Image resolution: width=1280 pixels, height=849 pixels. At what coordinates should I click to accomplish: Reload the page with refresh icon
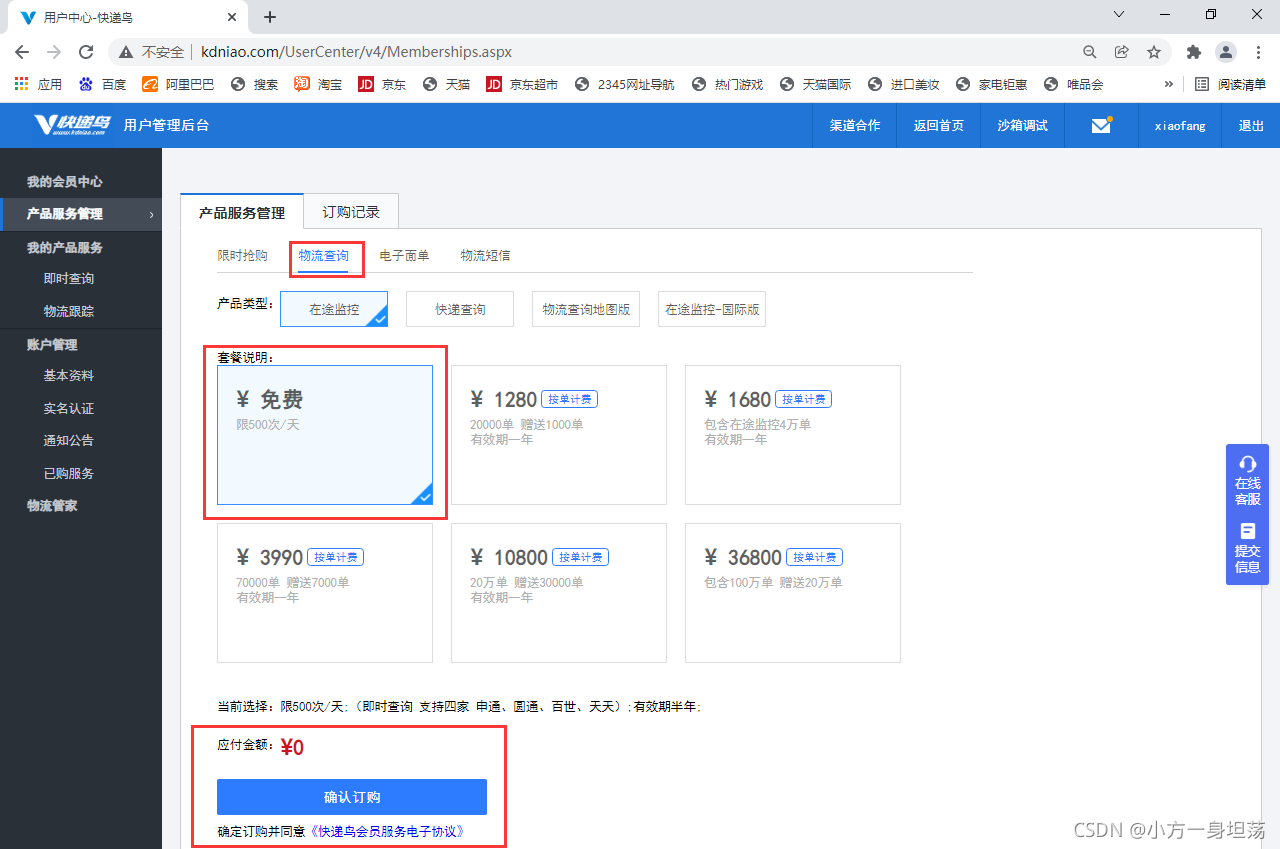[x=86, y=52]
